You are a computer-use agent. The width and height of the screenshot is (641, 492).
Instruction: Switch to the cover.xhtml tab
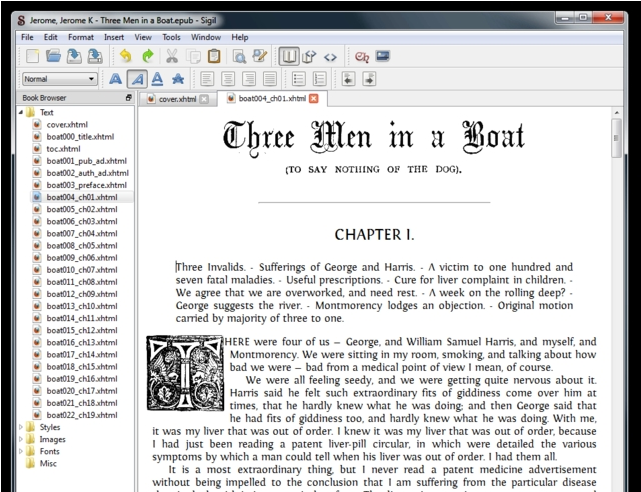[x=177, y=99]
